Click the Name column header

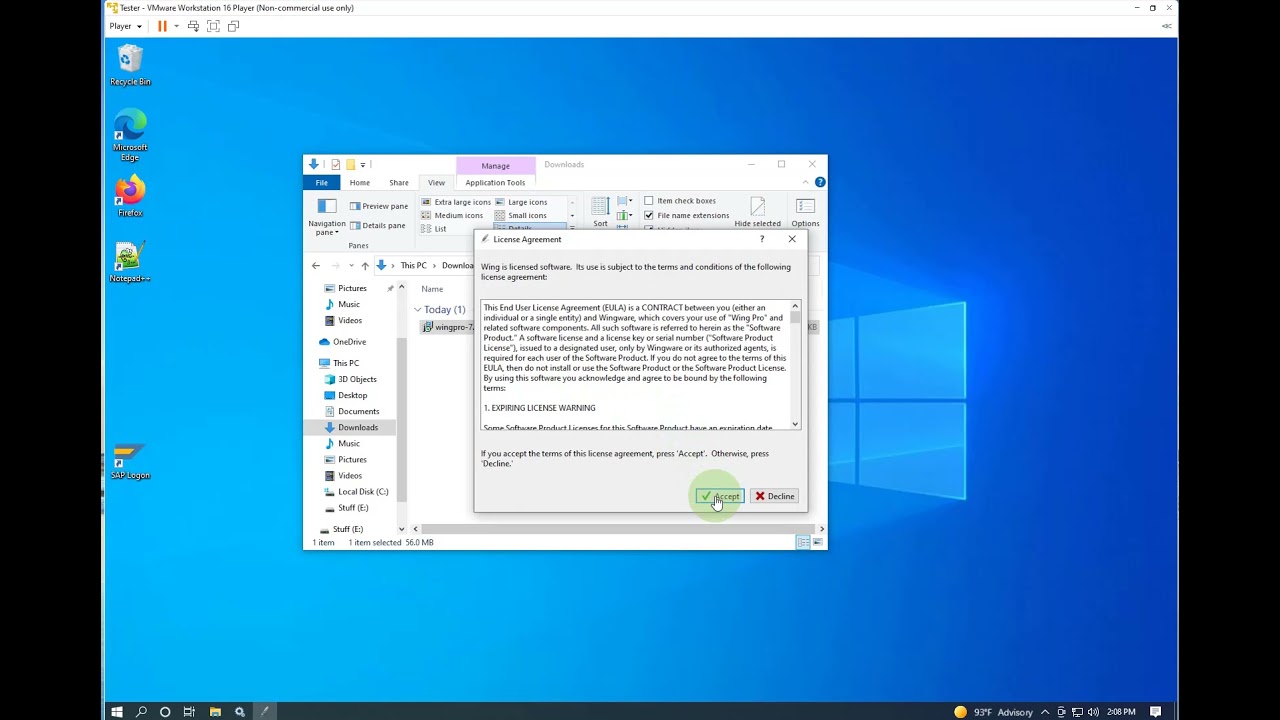(x=432, y=289)
